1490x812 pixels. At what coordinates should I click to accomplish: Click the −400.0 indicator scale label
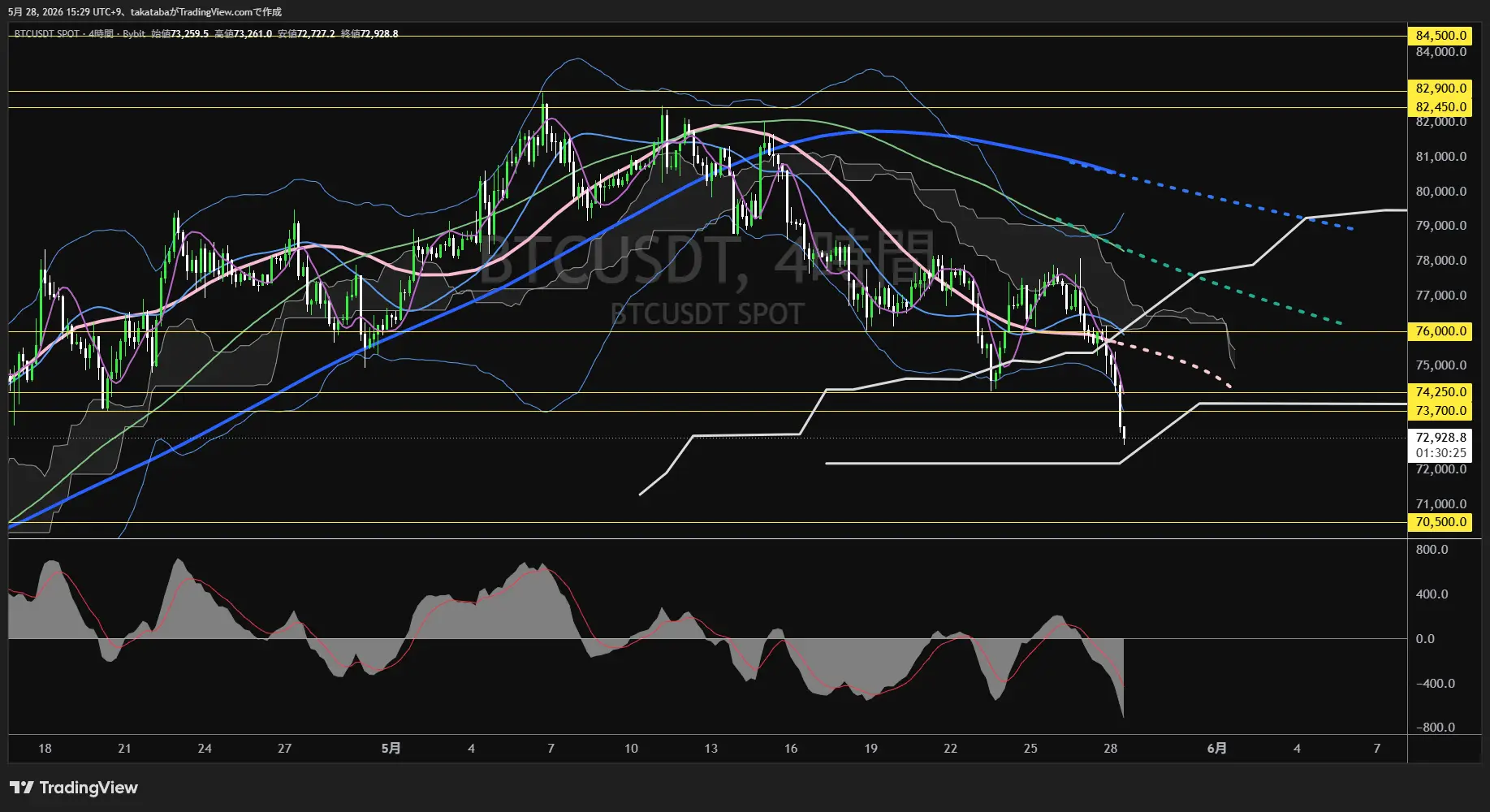point(1436,684)
